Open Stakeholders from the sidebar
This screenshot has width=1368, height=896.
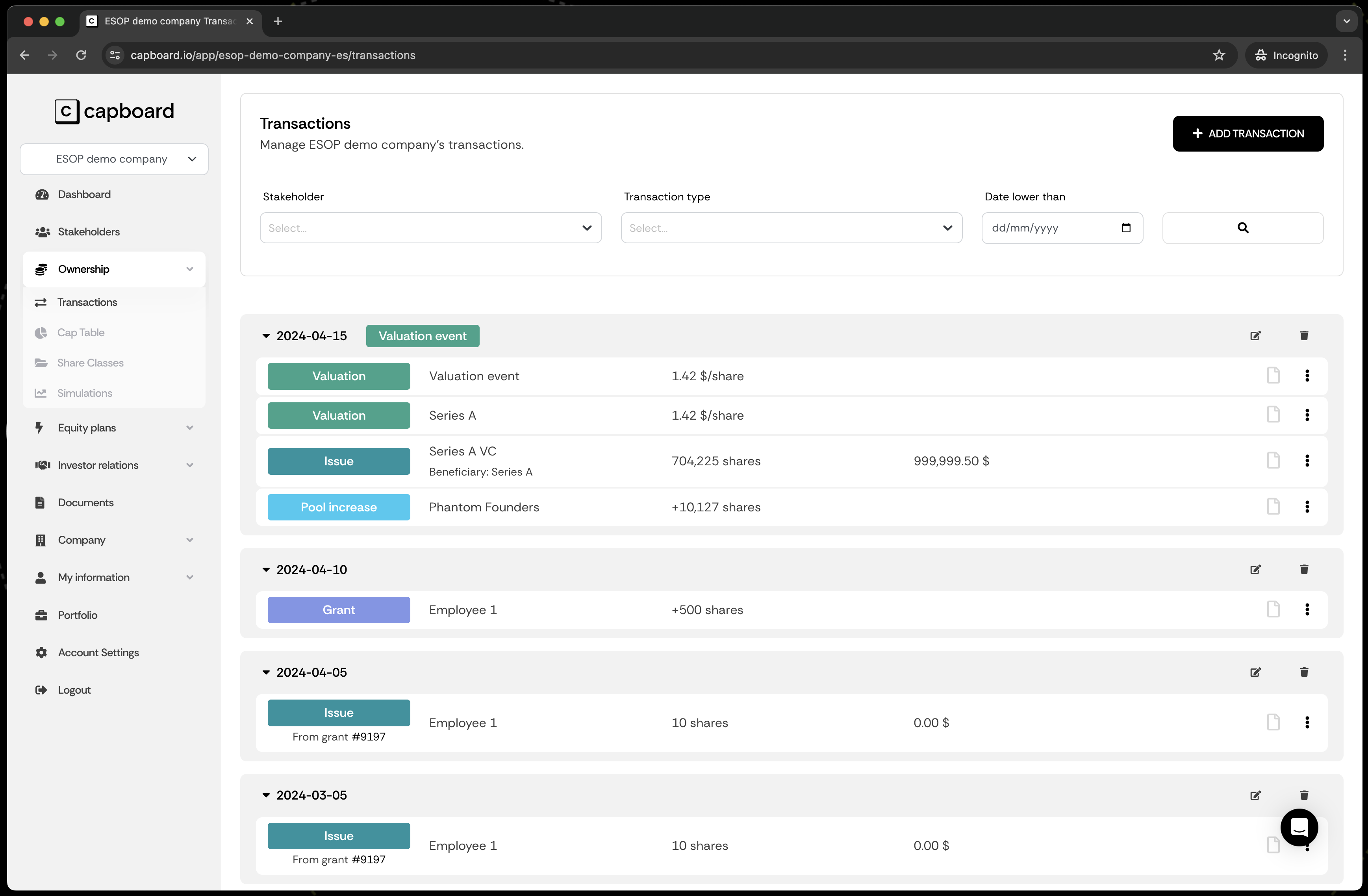[89, 231]
